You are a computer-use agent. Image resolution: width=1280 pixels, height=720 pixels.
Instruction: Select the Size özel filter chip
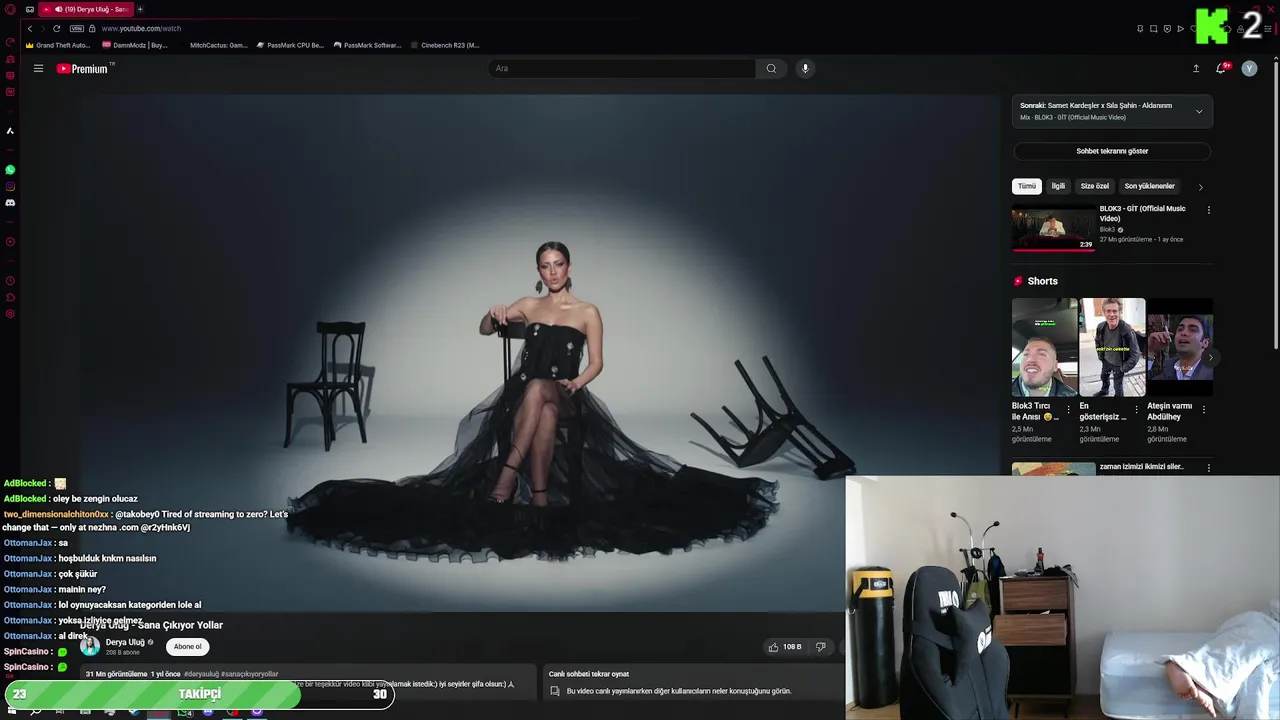tap(1094, 186)
